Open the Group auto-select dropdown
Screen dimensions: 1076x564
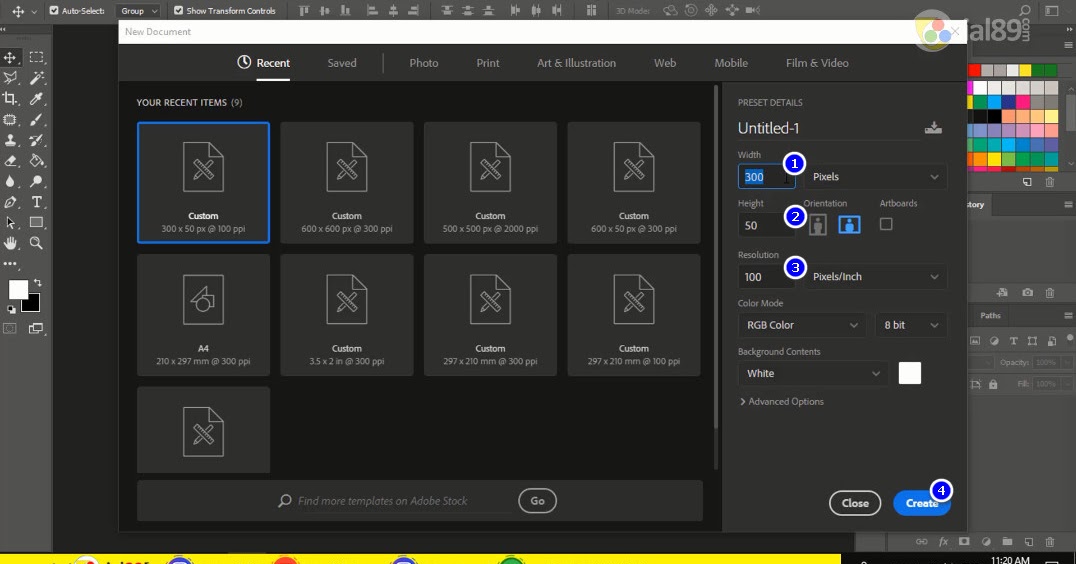(x=138, y=10)
